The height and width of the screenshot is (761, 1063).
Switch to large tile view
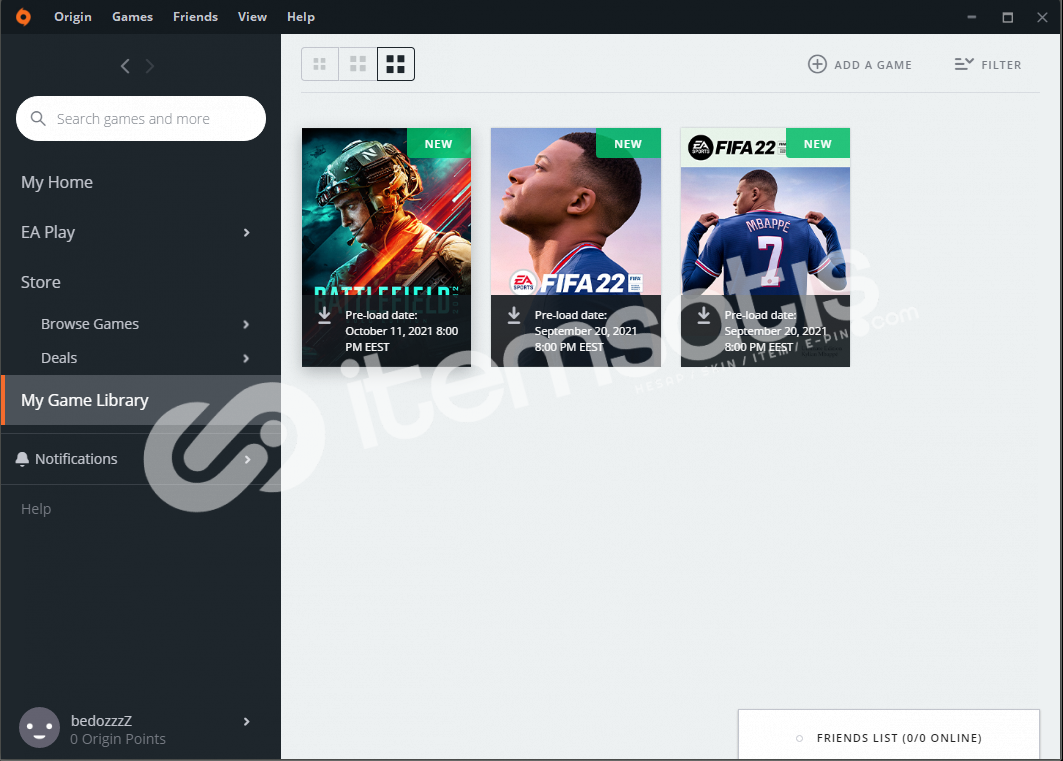(x=396, y=64)
